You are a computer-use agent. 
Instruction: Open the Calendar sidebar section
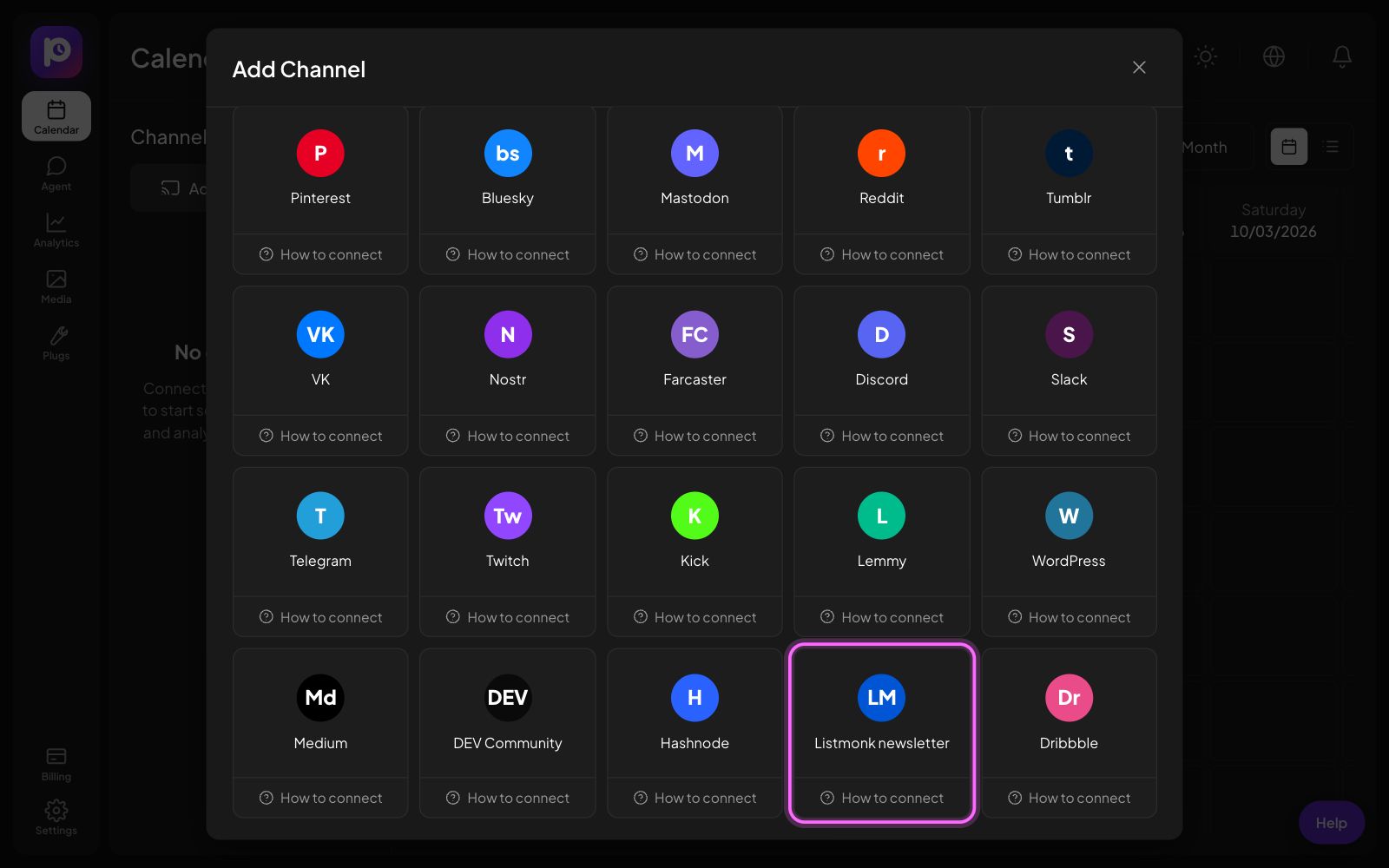(x=56, y=116)
